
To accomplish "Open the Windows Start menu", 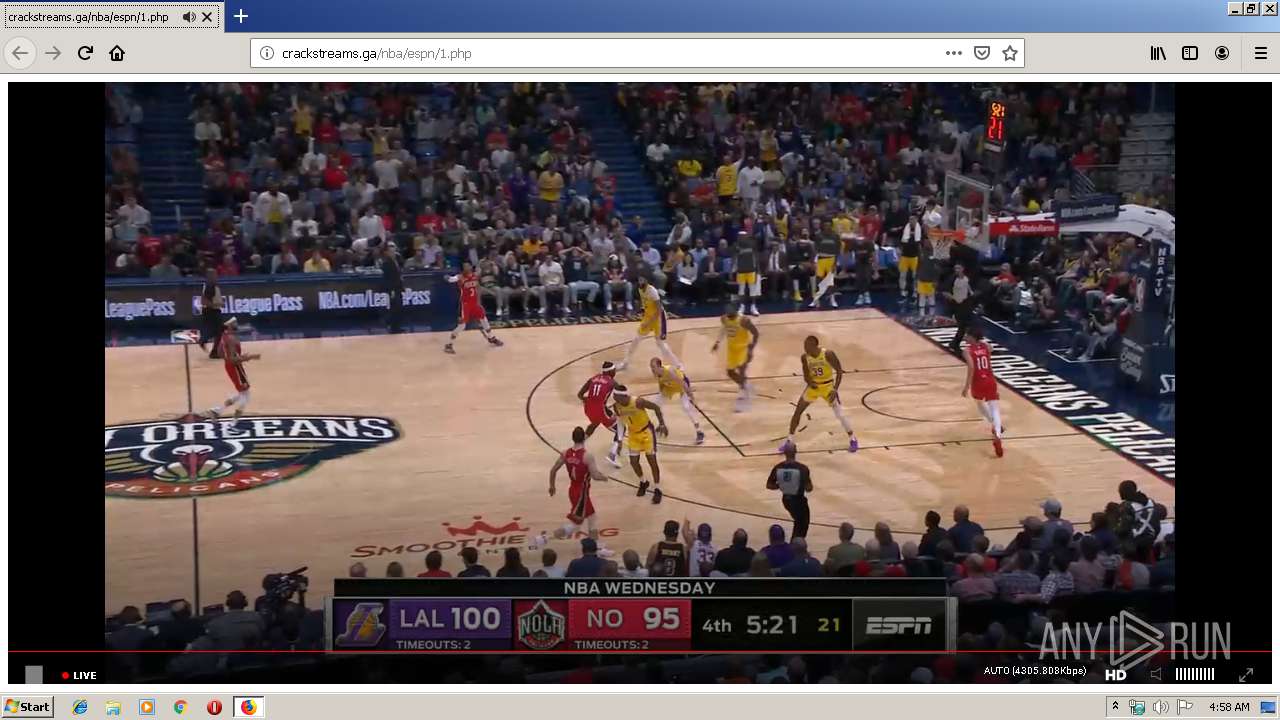I will (x=27, y=707).
